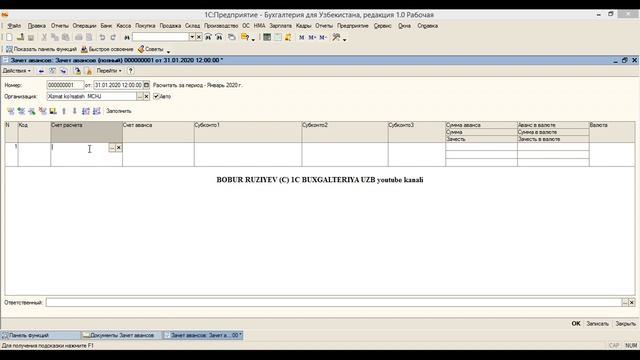This screenshot has height=360, width=640.
Task: Click the blue left arrow icon in document toolbar
Action: 41,71
